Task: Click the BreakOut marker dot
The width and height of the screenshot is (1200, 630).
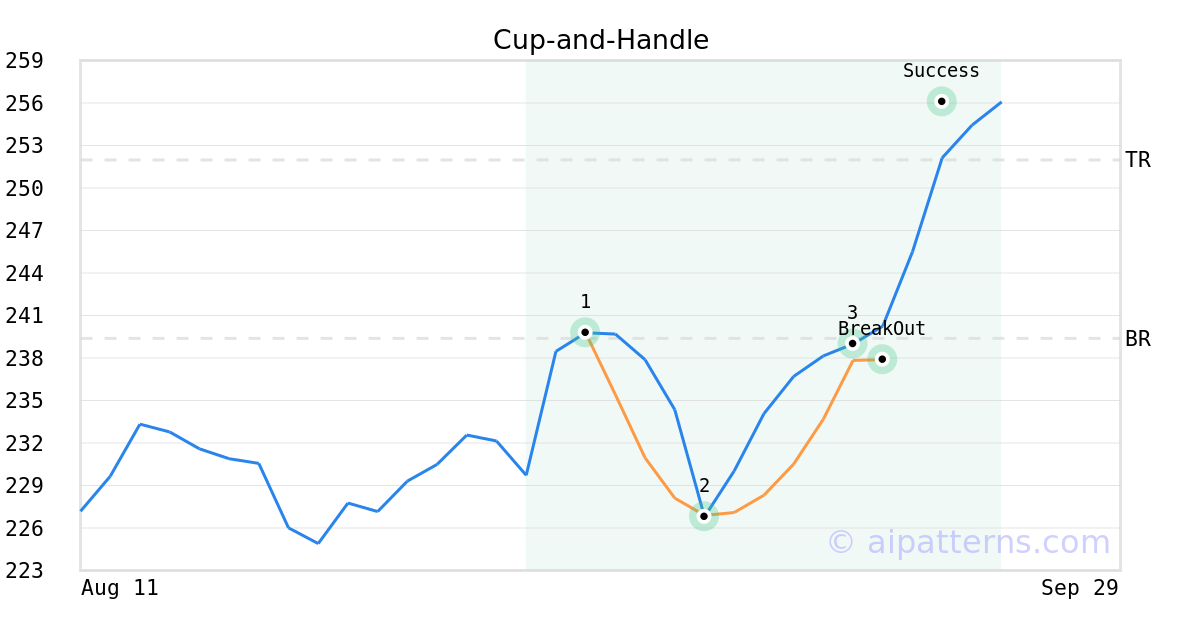Action: [881, 359]
